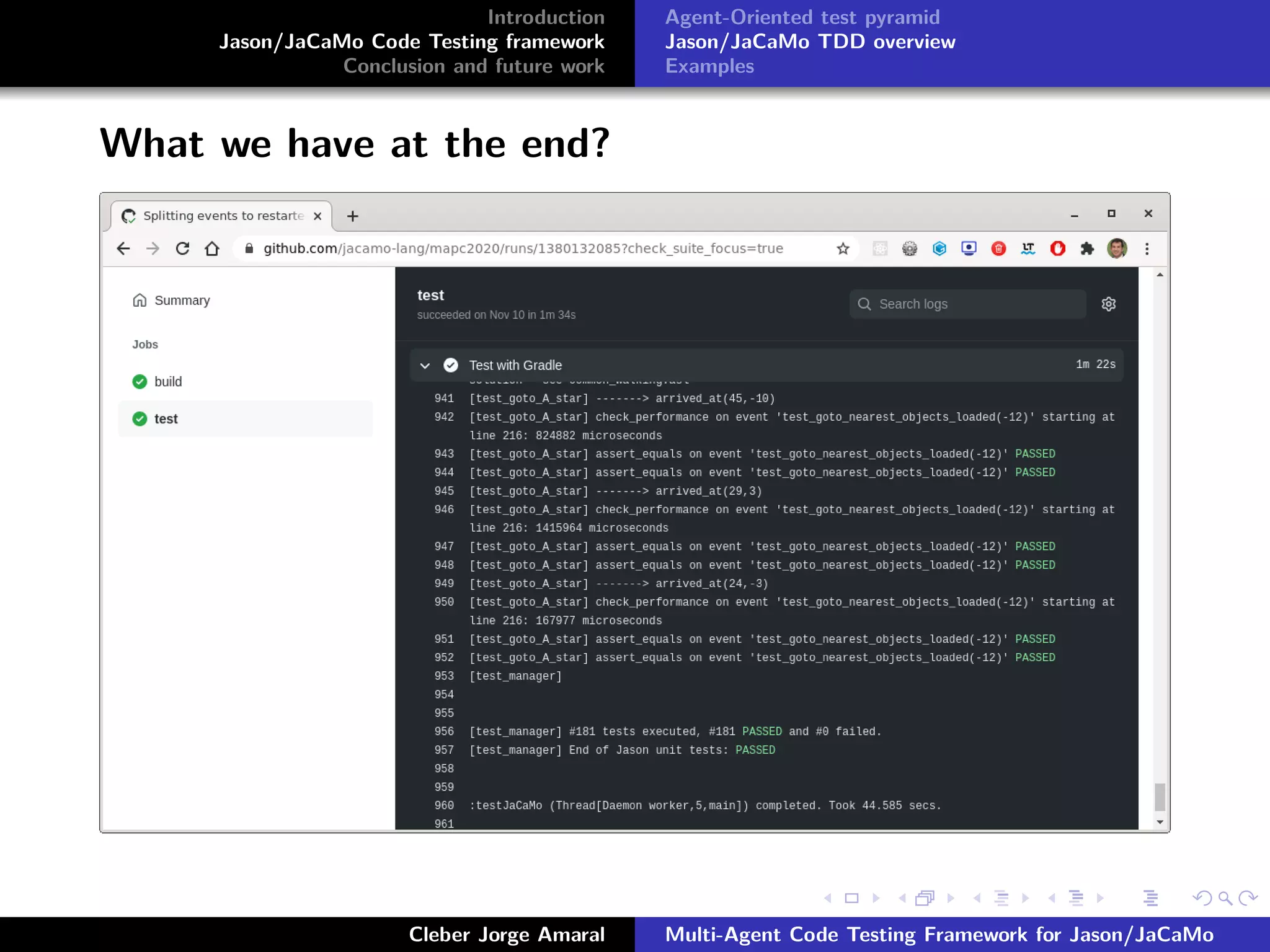Reload the GitHub page

click(182, 249)
